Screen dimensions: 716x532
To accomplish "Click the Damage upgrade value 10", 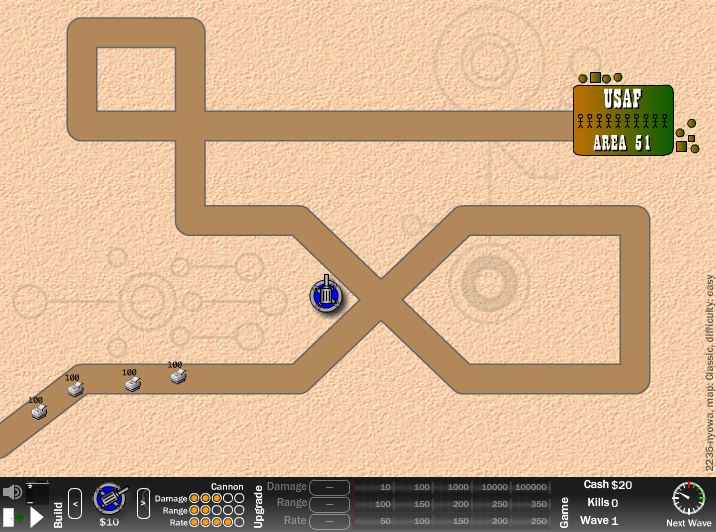I will 386,487.
